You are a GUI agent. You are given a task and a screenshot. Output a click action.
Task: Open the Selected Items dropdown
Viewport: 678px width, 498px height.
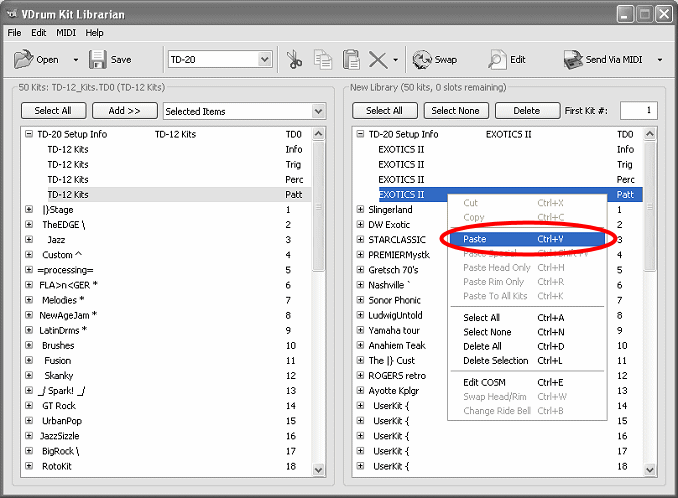click(317, 111)
